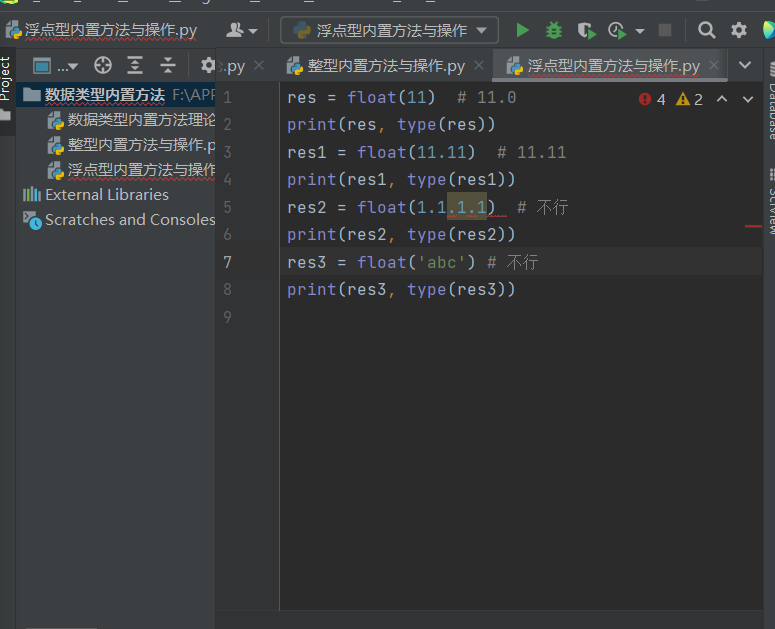Open Project panel options gear icon
775x629 pixels.
(x=208, y=65)
